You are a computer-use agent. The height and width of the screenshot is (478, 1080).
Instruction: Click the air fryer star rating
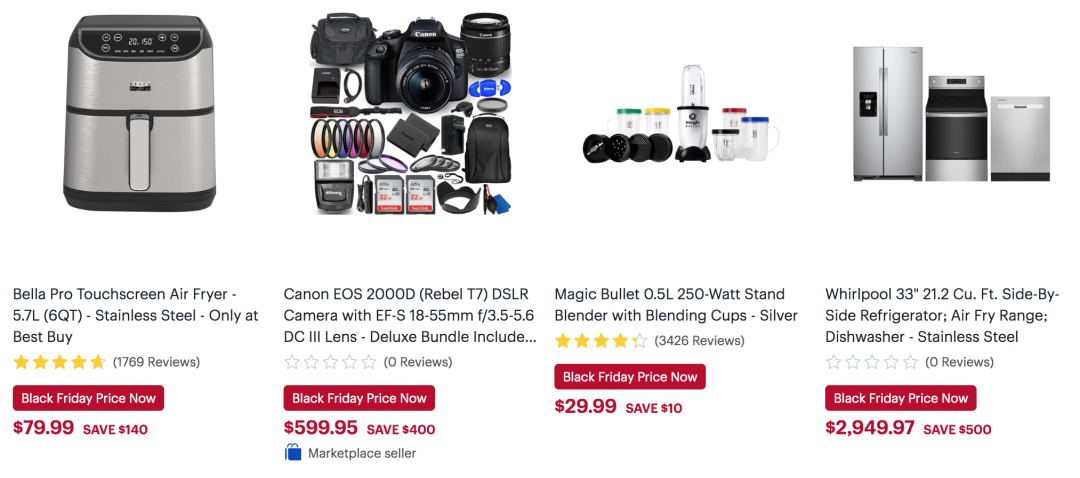click(x=59, y=362)
